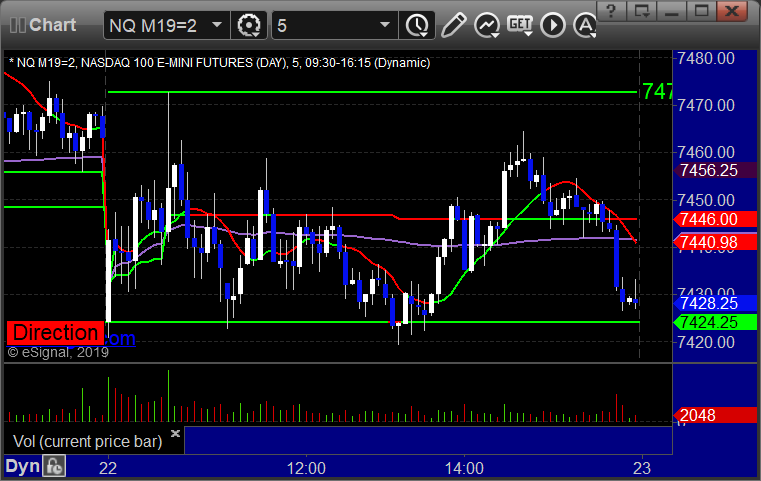Click the 12:00 time axis label

point(306,468)
